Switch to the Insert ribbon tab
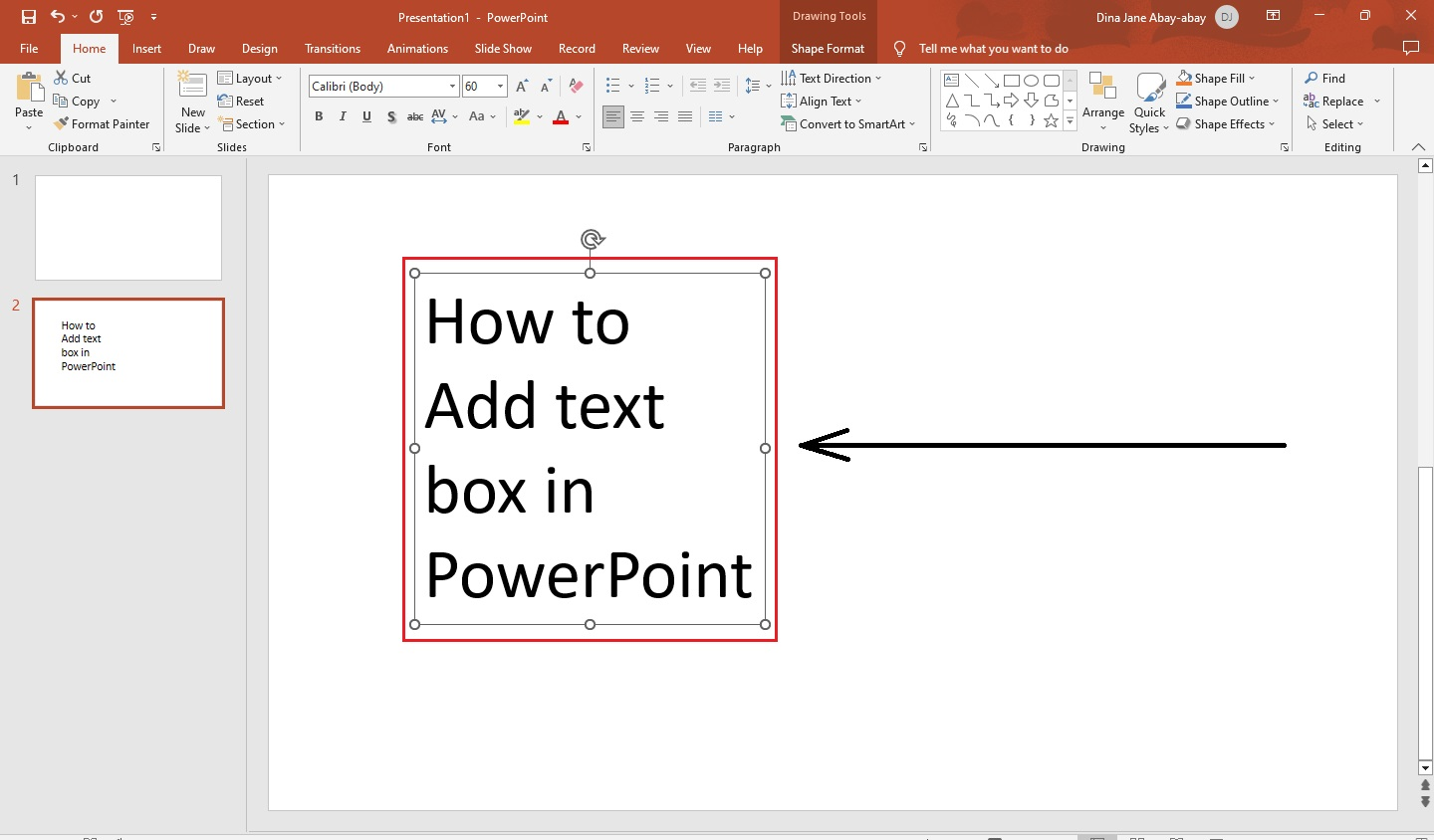 click(x=146, y=48)
